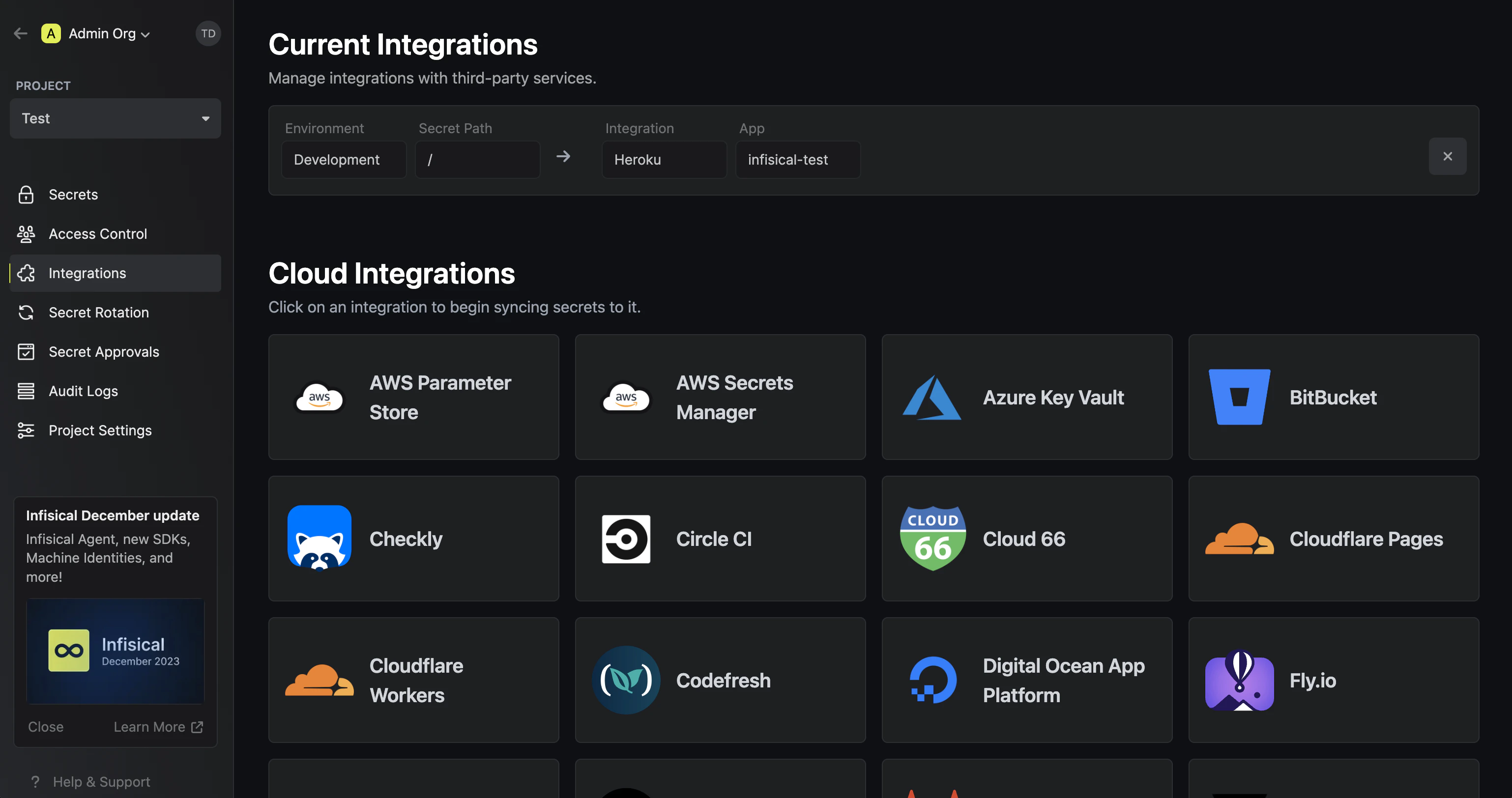Image resolution: width=1512 pixels, height=798 pixels.
Task: Click the AWS Secrets Manager cloud logo
Action: (x=626, y=398)
